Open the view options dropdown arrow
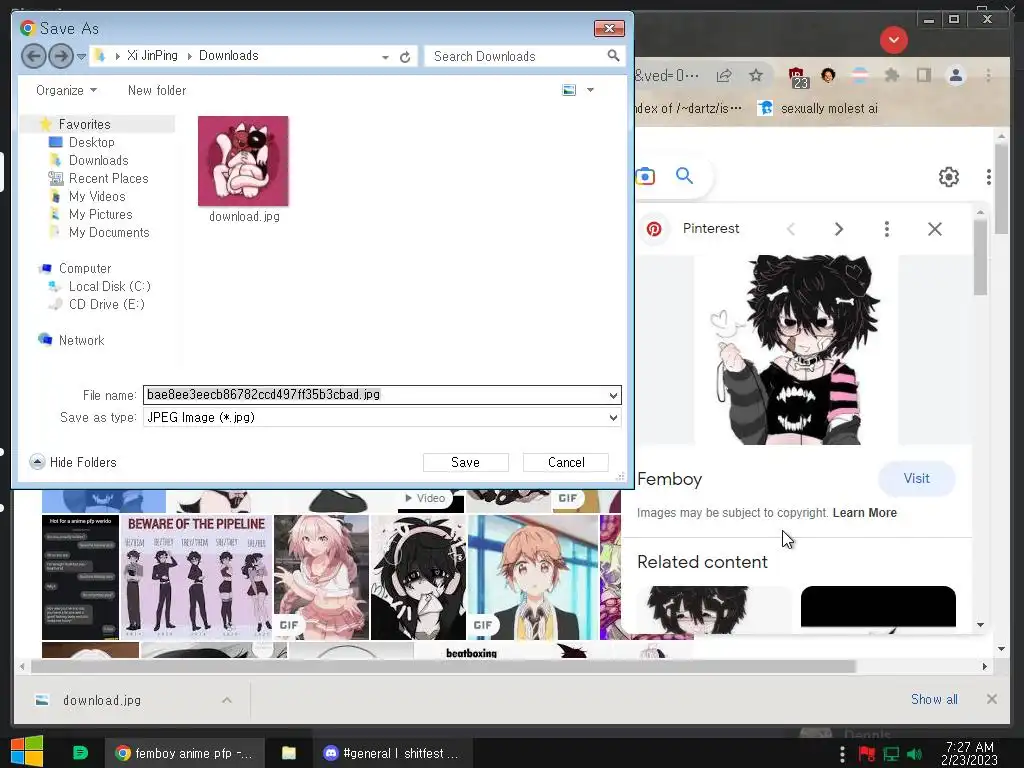1024x768 pixels. [x=590, y=90]
